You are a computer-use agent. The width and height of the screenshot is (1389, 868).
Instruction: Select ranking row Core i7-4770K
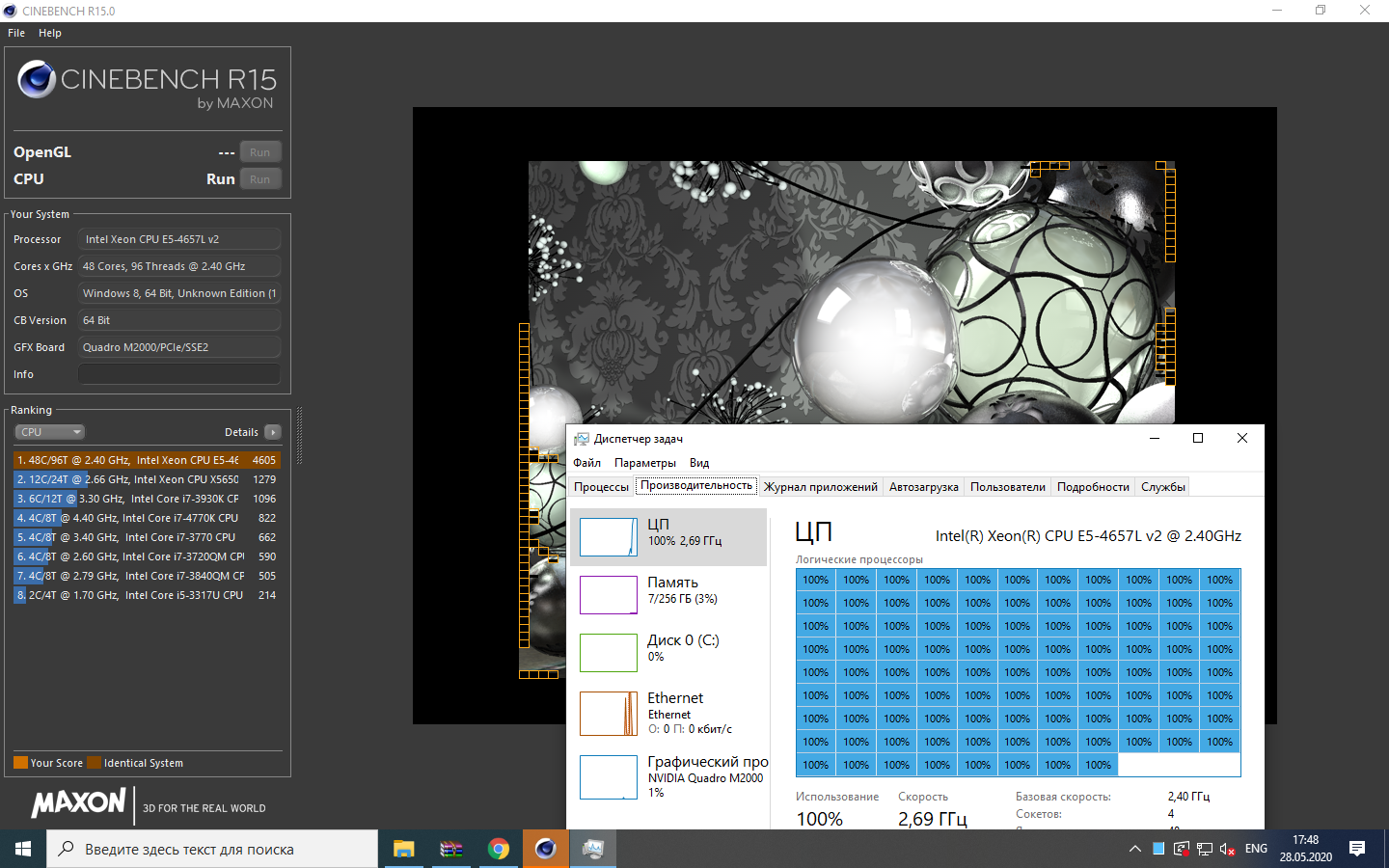pyautogui.click(x=147, y=518)
